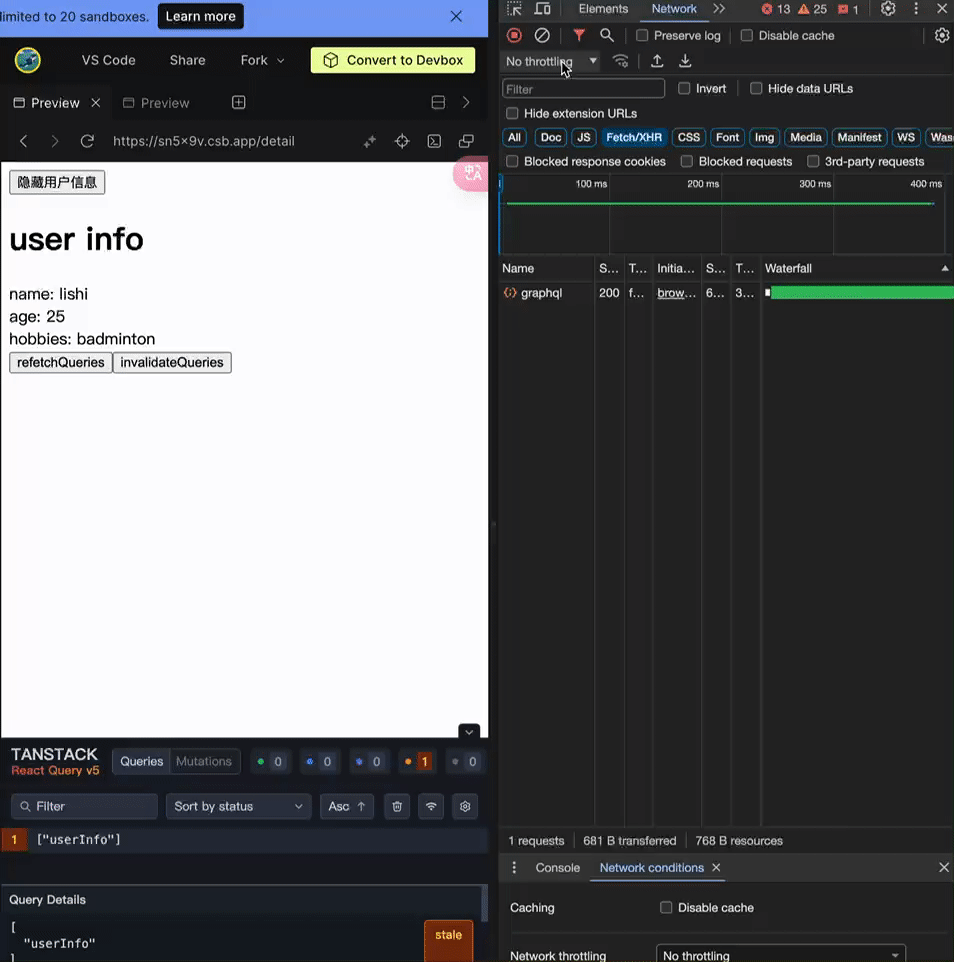The height and width of the screenshot is (962, 954).
Task: Open React Query devtools settings gear
Action: coord(465,806)
